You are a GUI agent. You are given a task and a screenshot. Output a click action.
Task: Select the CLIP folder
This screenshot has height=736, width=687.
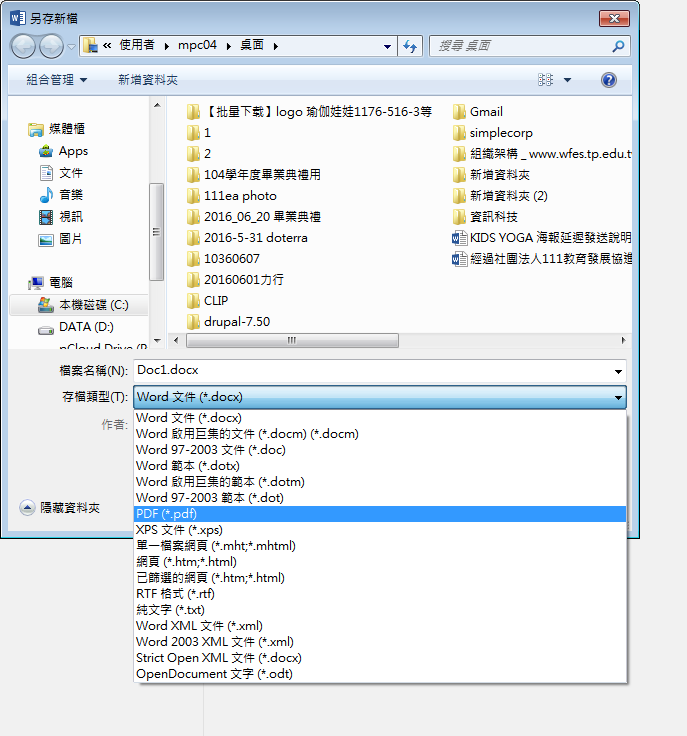tap(207, 300)
